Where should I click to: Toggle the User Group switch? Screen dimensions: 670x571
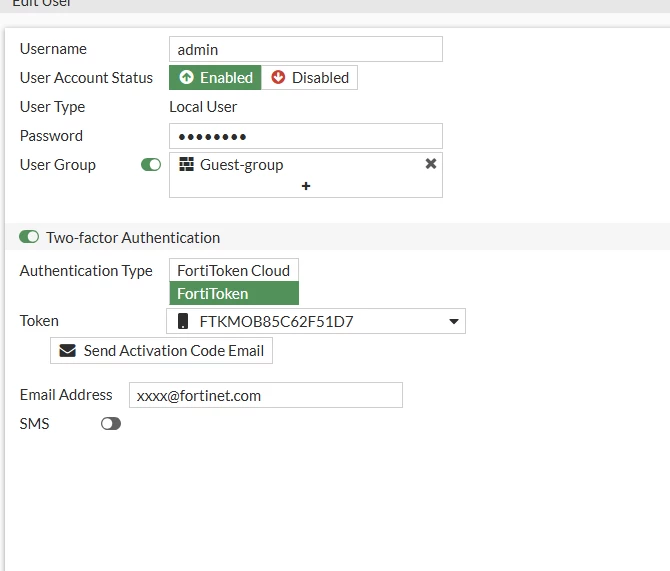151,165
